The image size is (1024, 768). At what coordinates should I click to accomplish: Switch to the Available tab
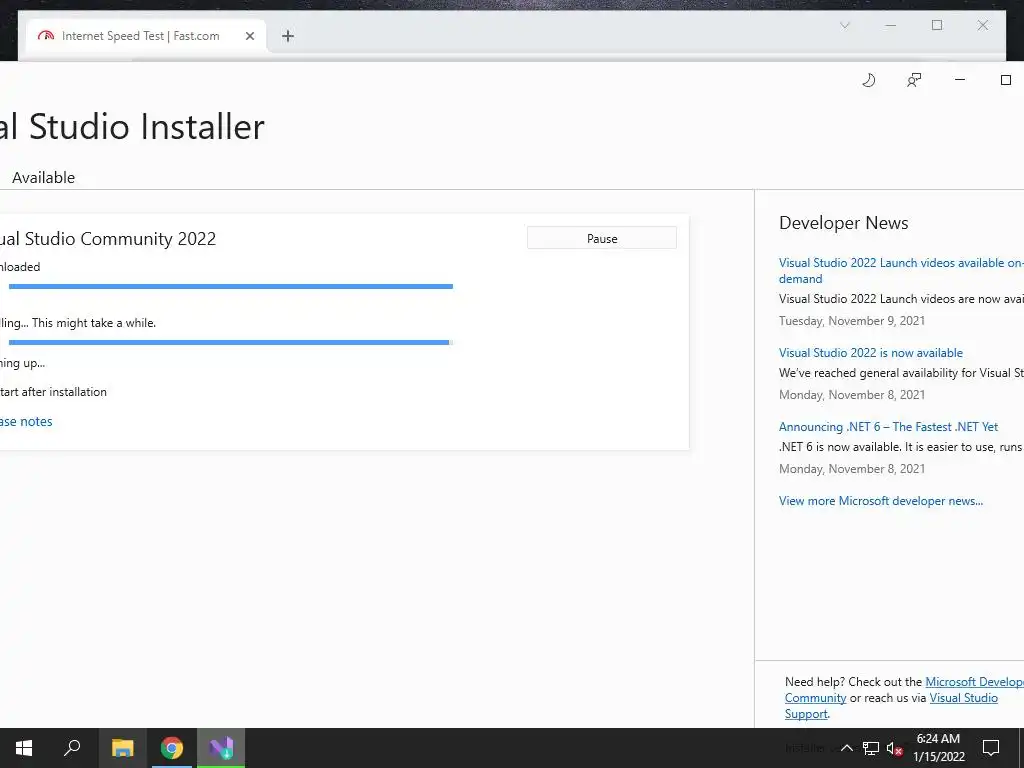(x=43, y=178)
